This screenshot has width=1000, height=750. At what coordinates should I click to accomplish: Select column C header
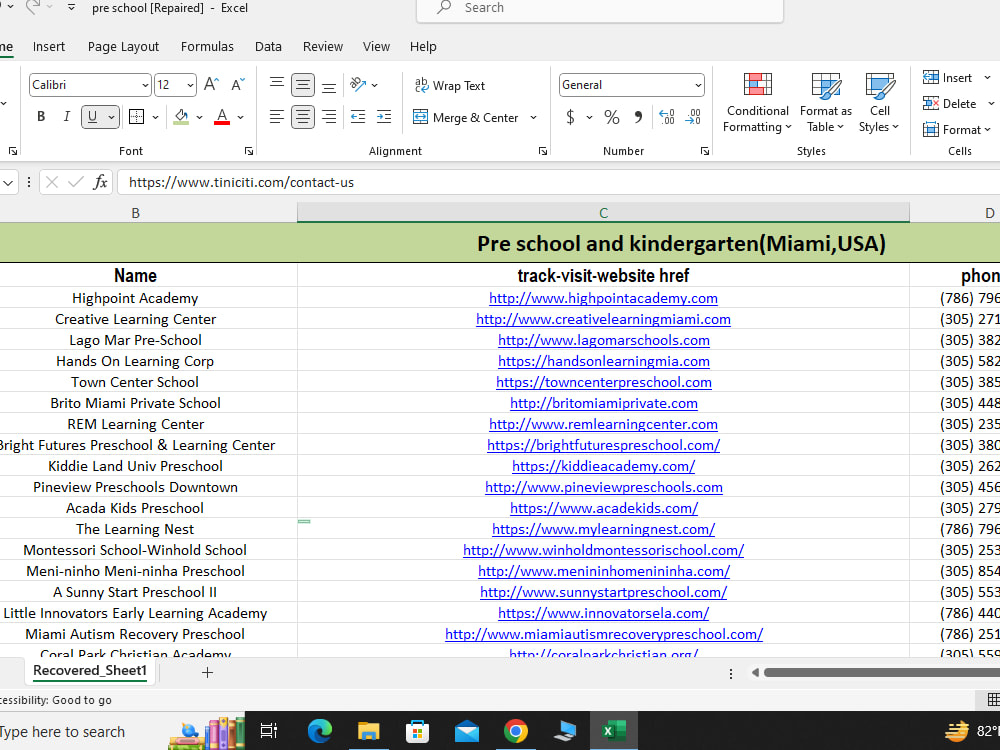pyautogui.click(x=603, y=213)
